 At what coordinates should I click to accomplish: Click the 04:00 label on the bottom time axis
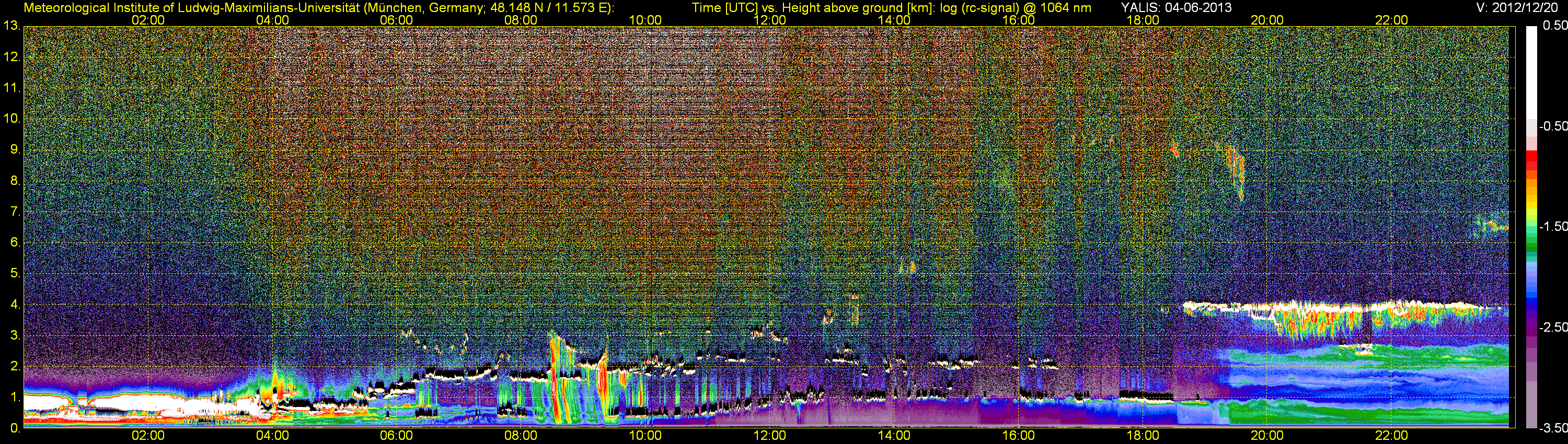[x=272, y=436]
